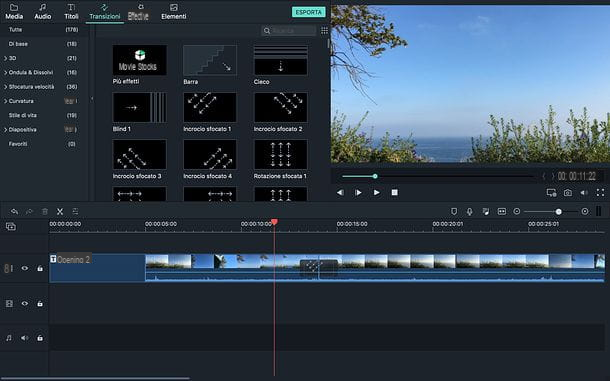Open the Titoli tab

point(71,12)
